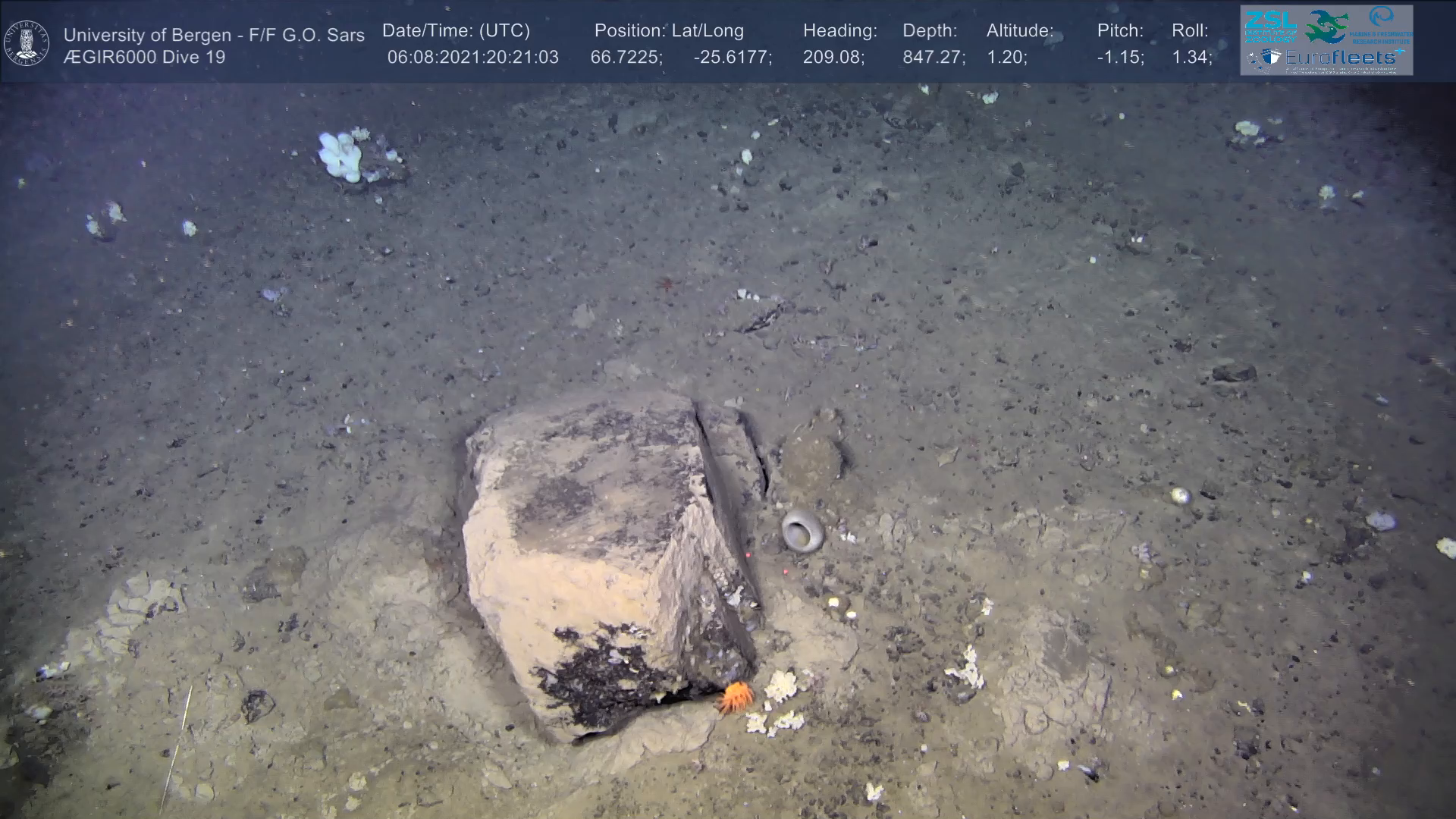Viewport: 1456px width, 819px height.
Task: Click the ÆGIR6000 Dive 19 text
Action: (144, 58)
